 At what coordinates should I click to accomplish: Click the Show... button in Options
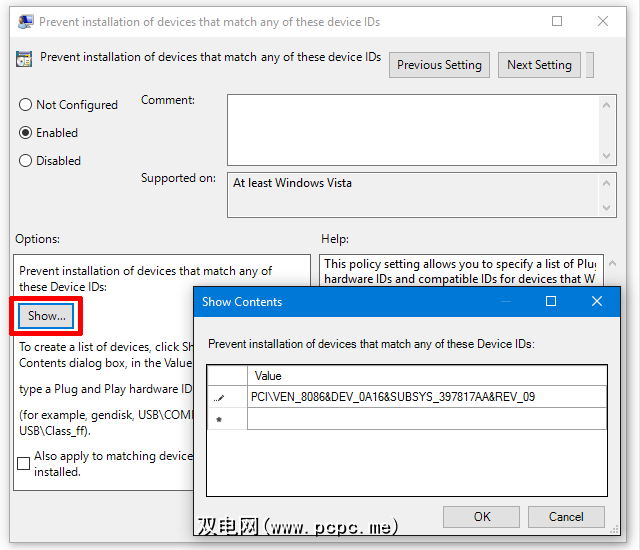(46, 316)
